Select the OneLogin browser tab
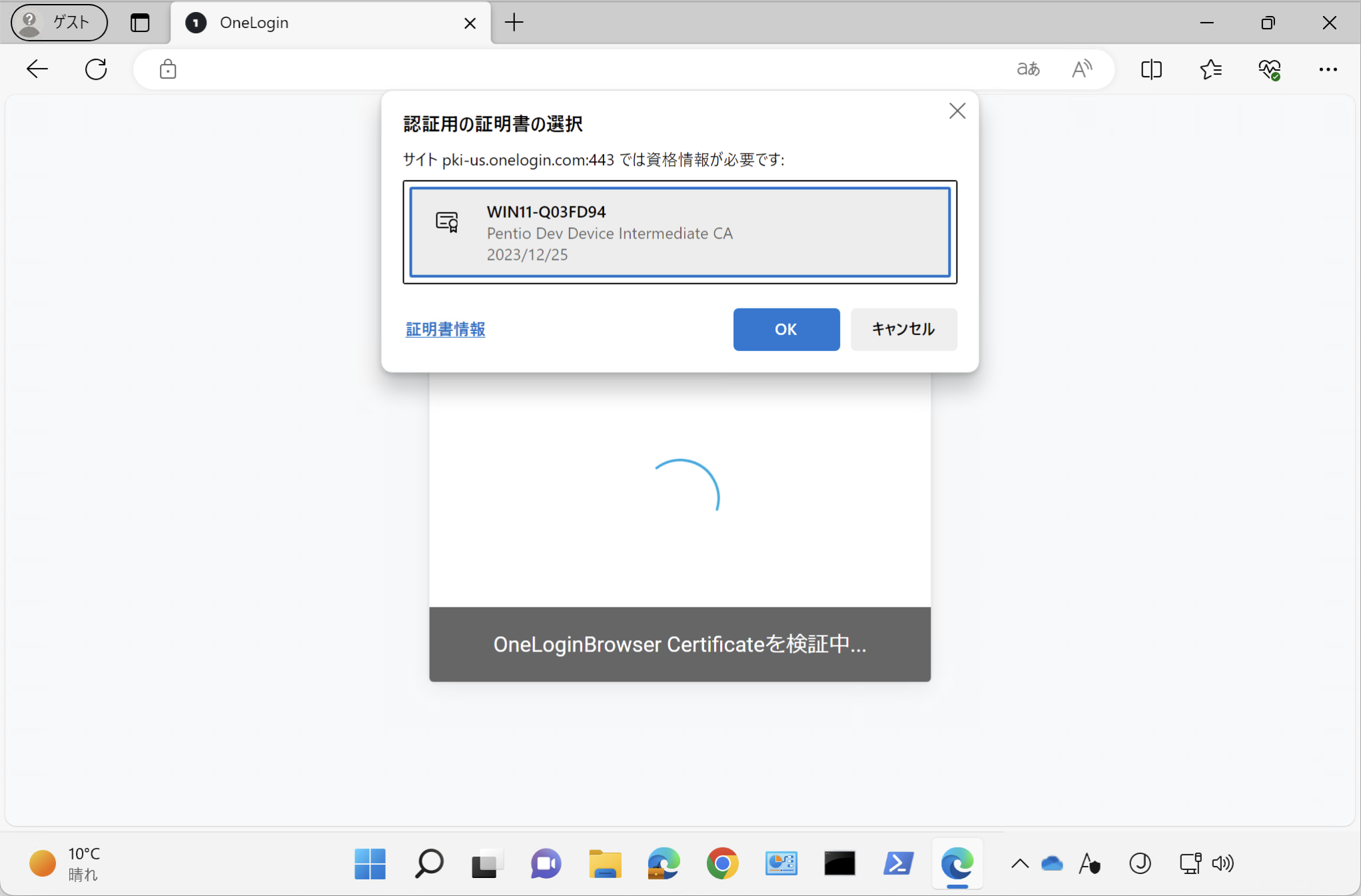1361x896 pixels. pos(331,23)
